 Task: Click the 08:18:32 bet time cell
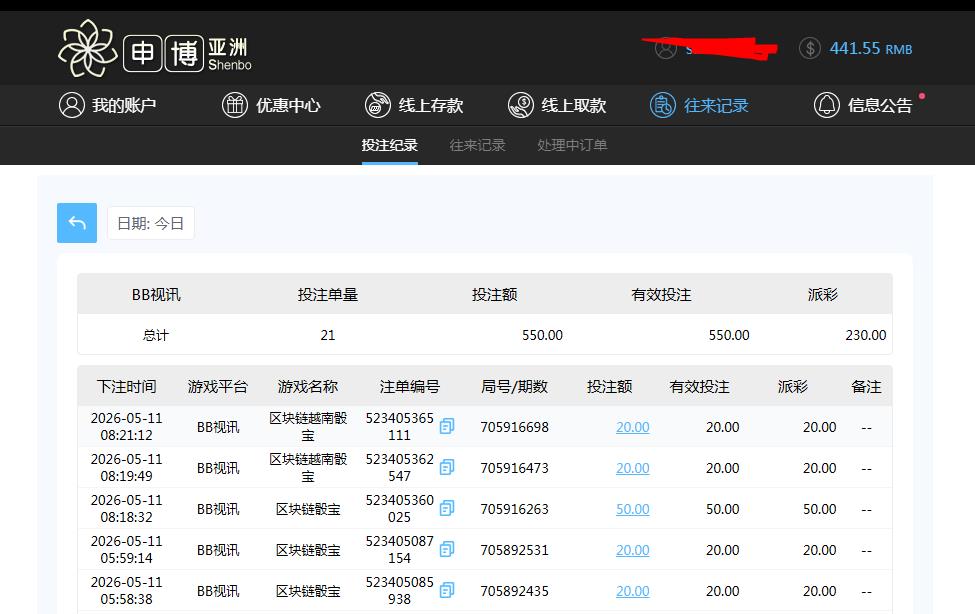coord(126,509)
